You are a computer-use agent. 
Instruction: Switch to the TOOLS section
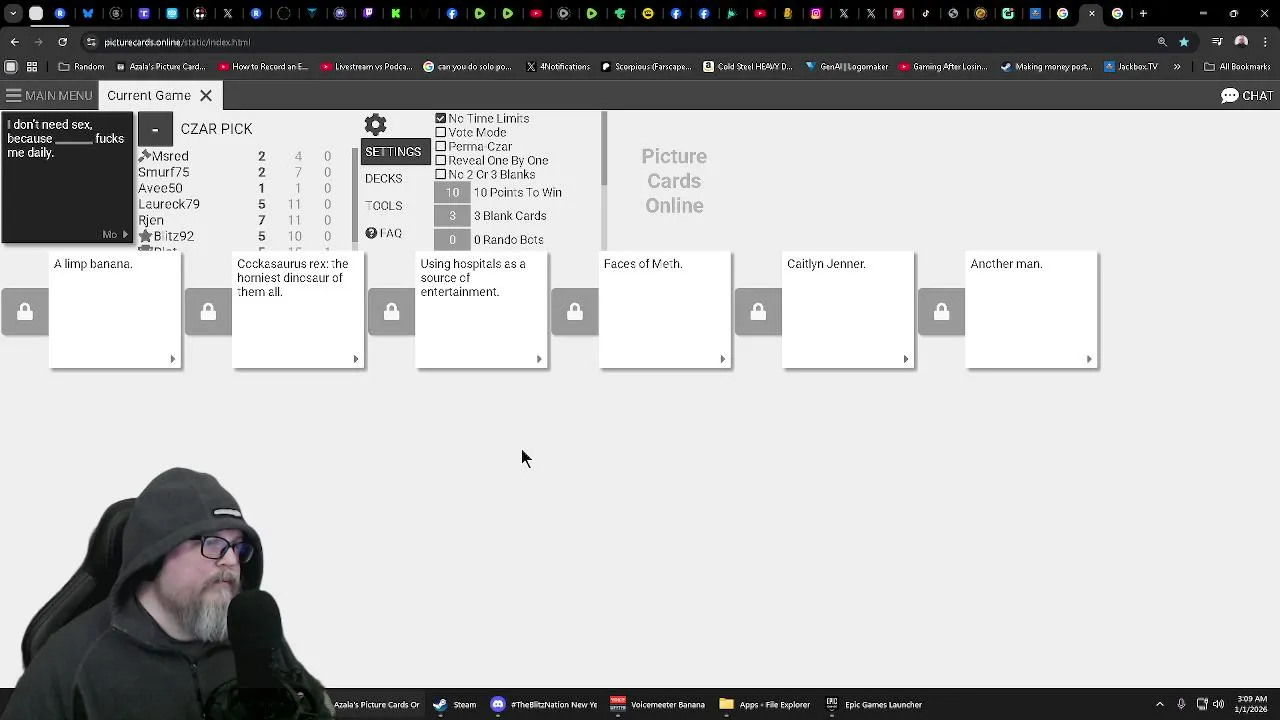pyautogui.click(x=384, y=205)
